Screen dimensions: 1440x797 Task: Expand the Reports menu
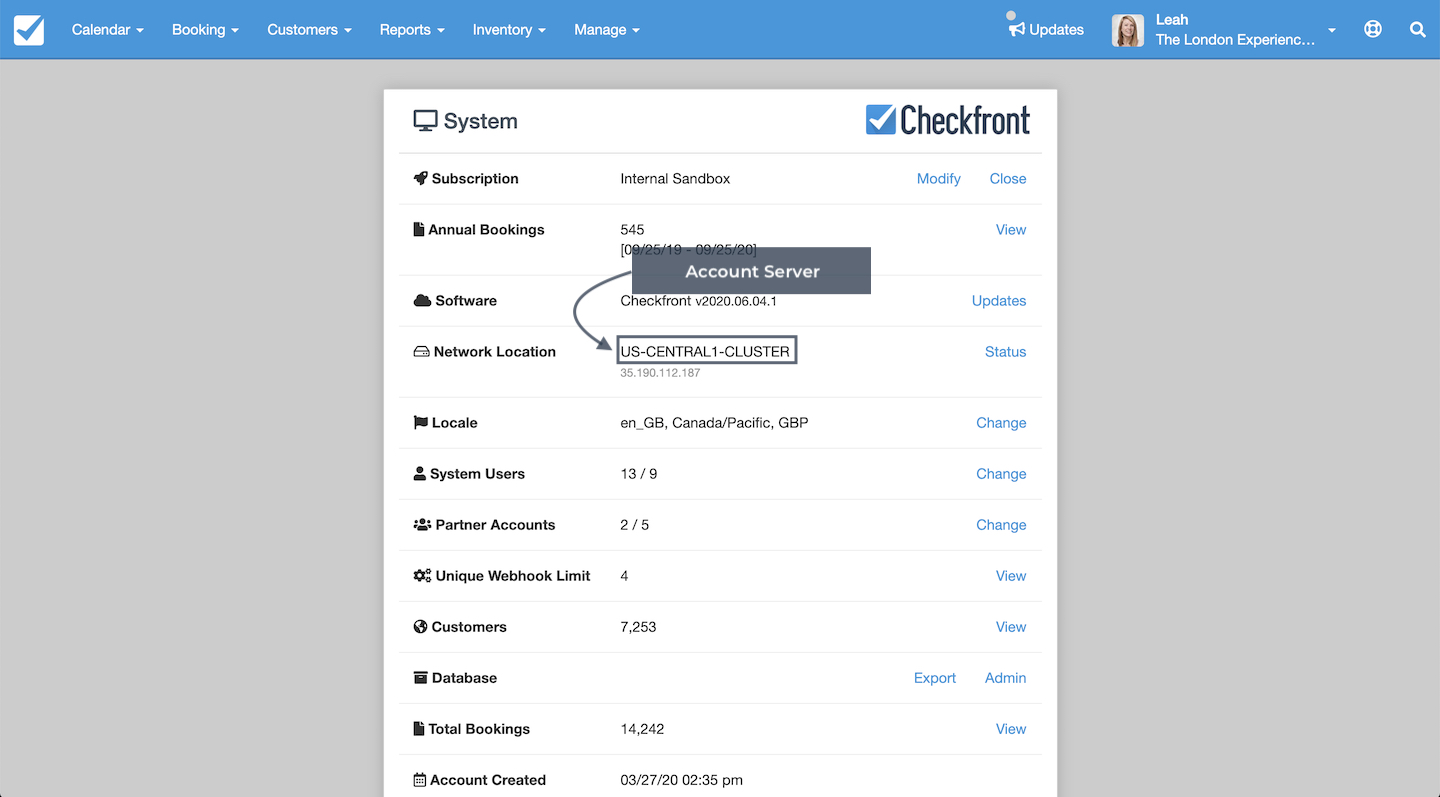(x=412, y=30)
